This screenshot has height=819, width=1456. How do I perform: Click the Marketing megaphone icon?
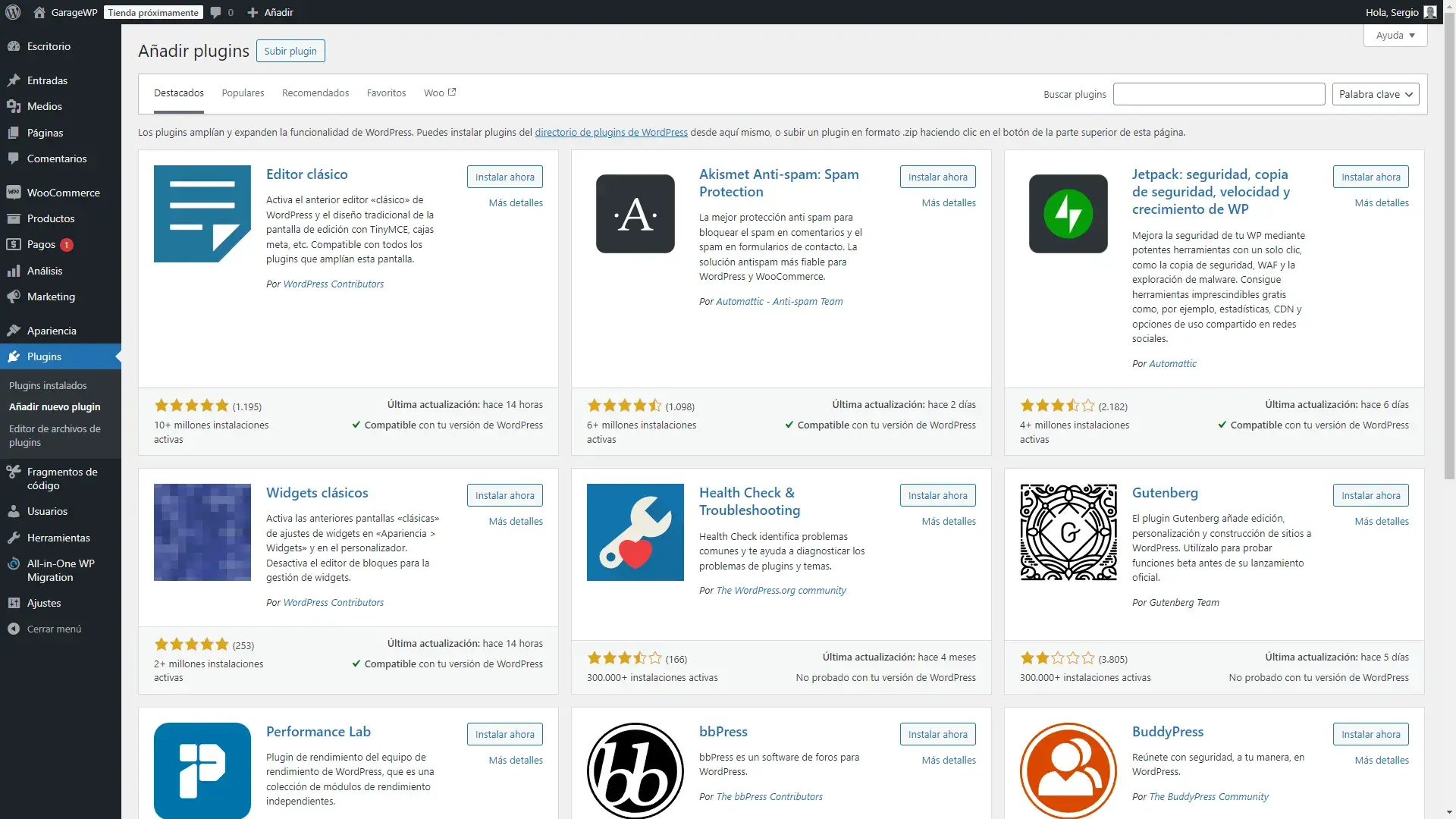(x=14, y=297)
